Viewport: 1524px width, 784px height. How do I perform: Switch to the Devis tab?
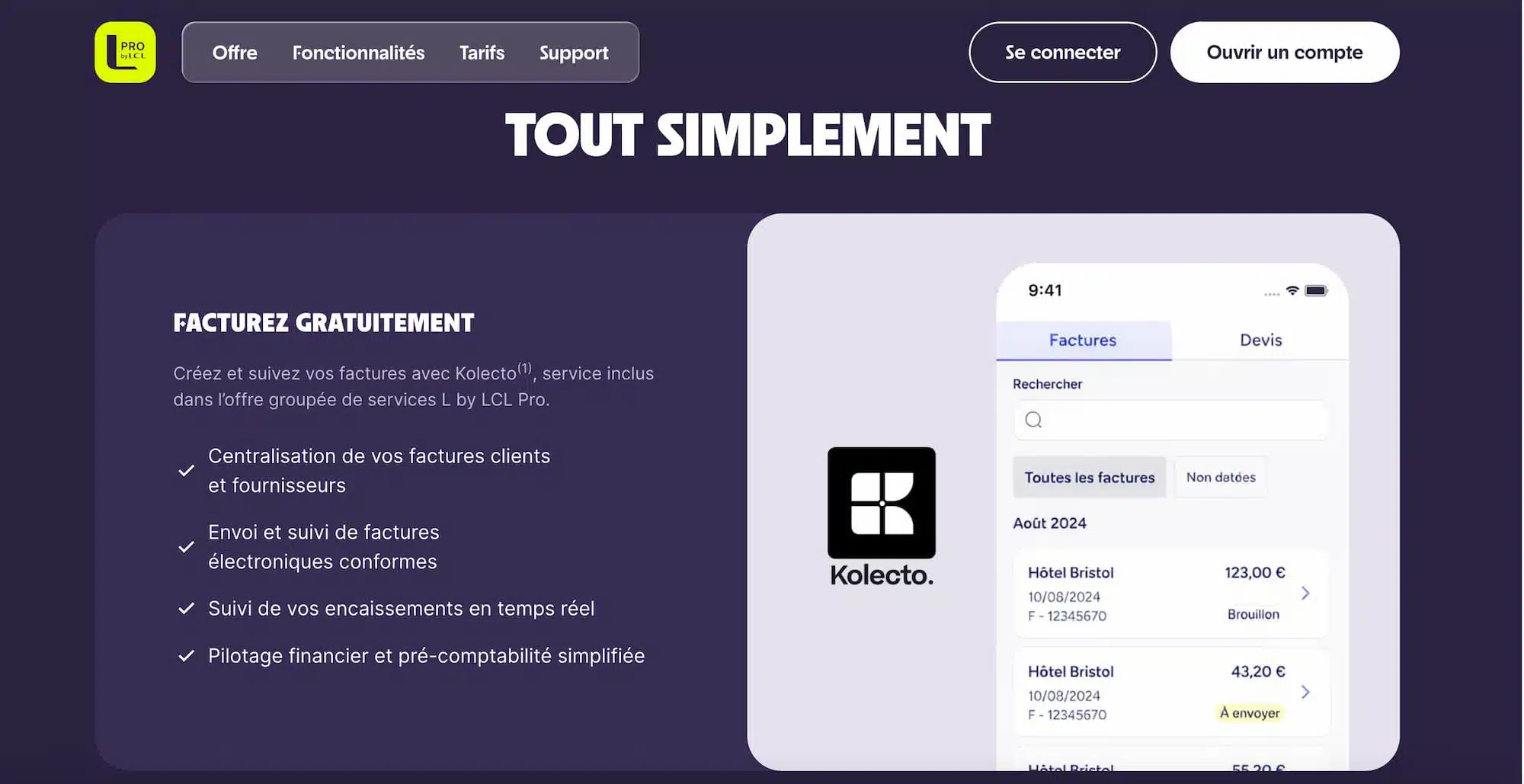pos(1259,340)
